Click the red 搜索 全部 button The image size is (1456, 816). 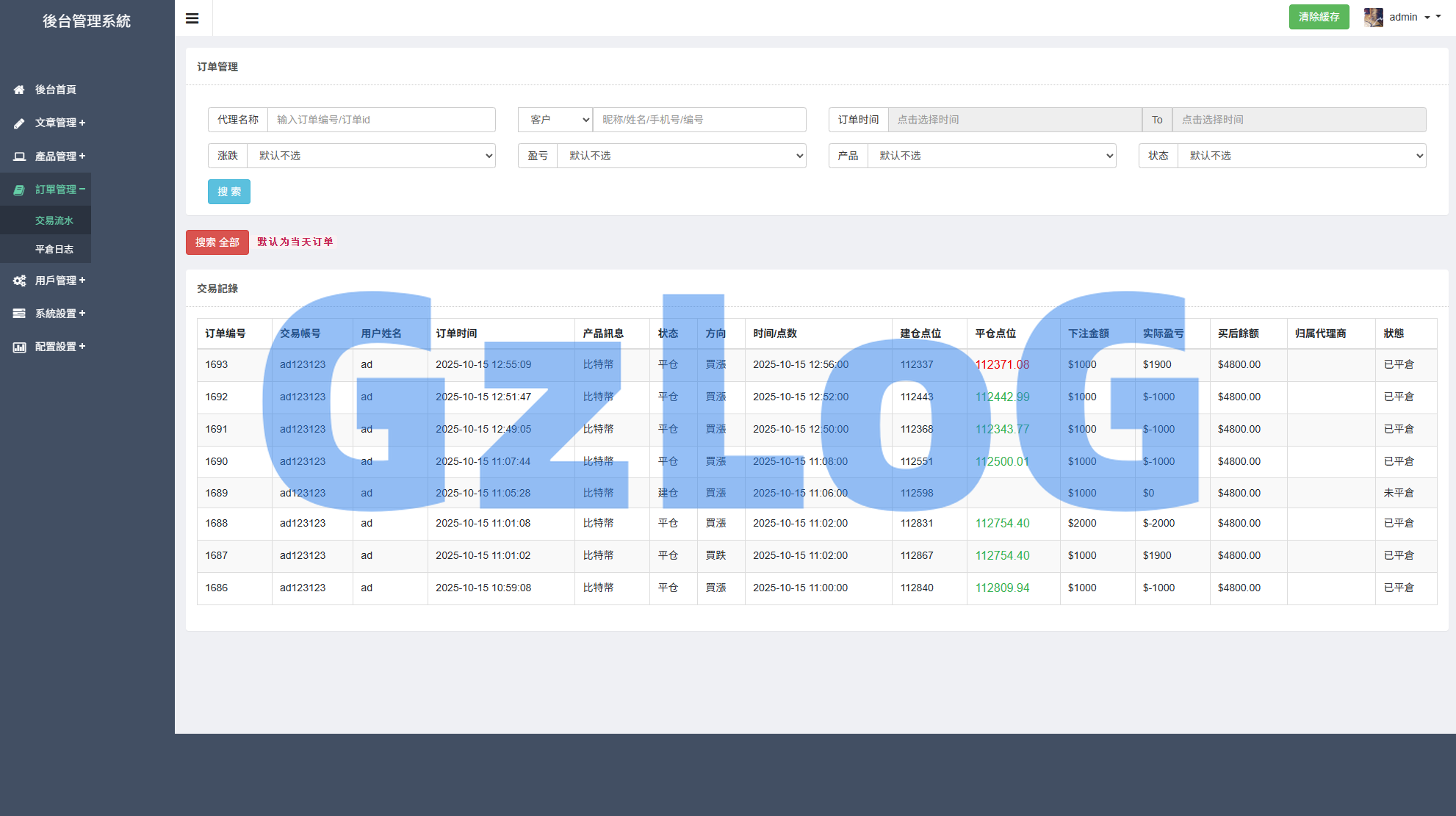pos(217,242)
